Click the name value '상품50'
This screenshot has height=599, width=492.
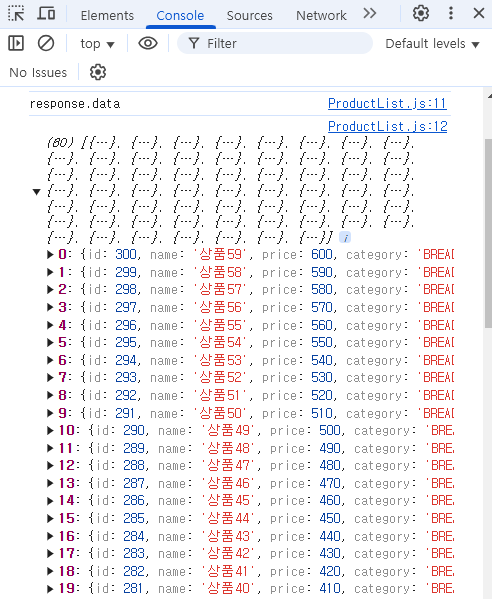tap(220, 413)
